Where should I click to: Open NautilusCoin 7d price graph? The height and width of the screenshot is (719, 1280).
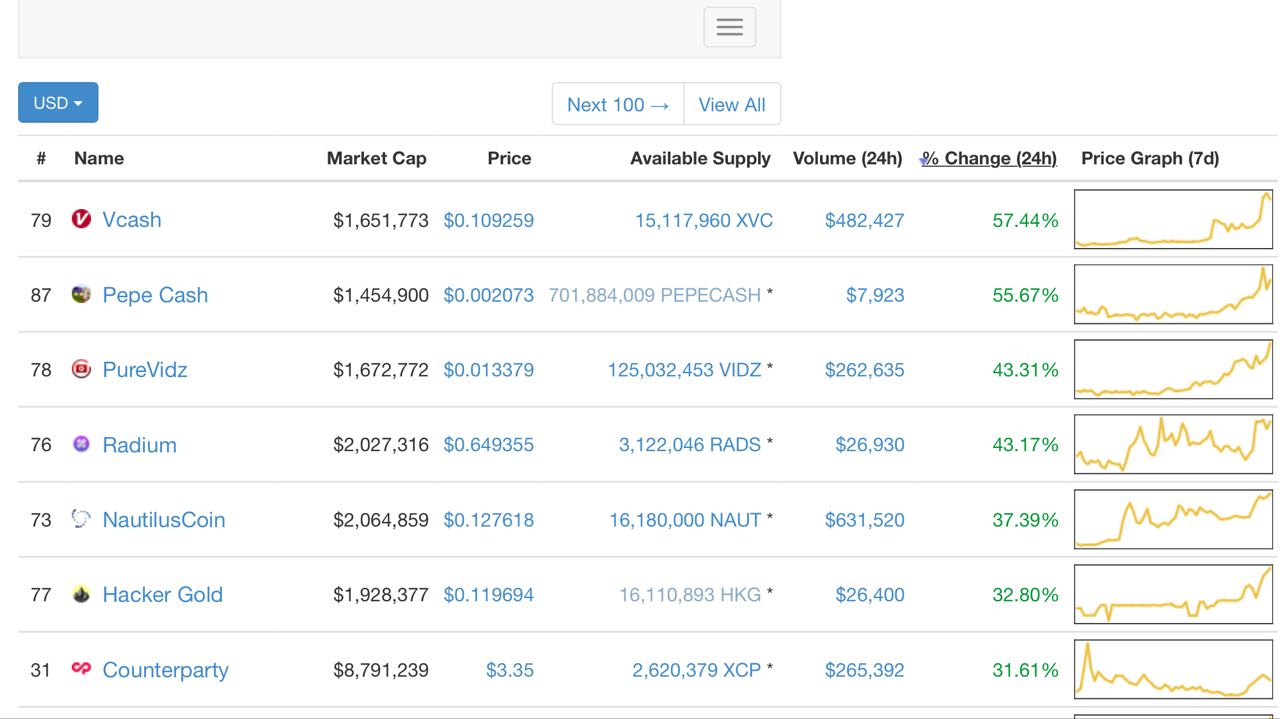click(1173, 519)
